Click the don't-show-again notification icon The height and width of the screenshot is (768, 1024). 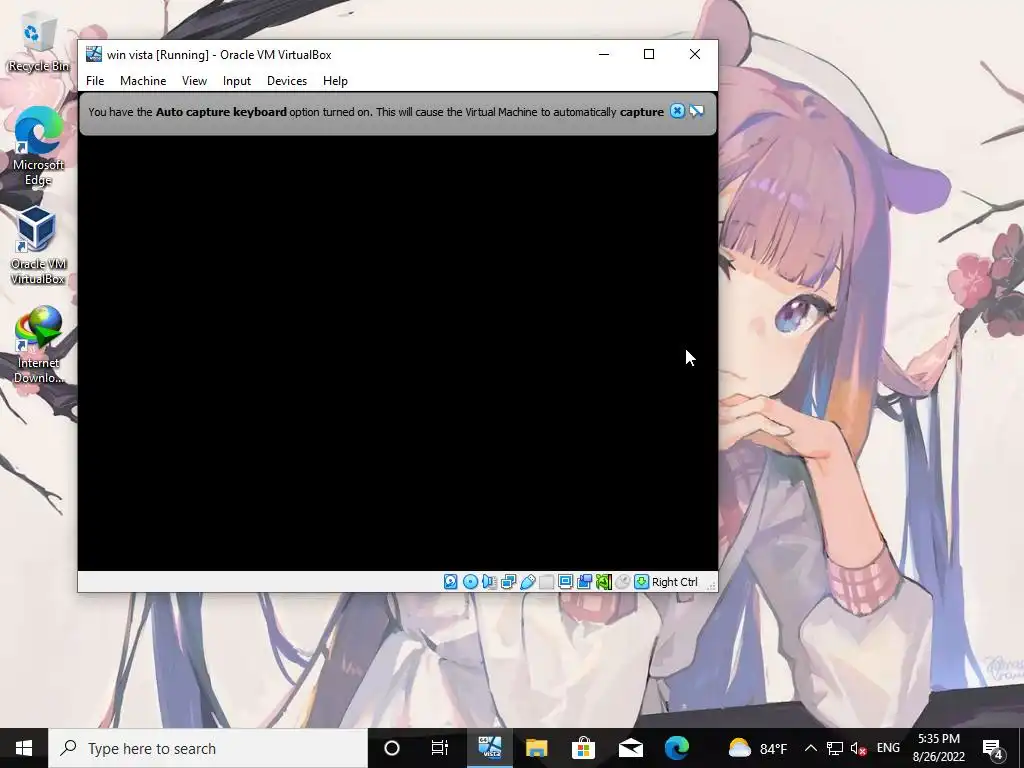(x=697, y=111)
